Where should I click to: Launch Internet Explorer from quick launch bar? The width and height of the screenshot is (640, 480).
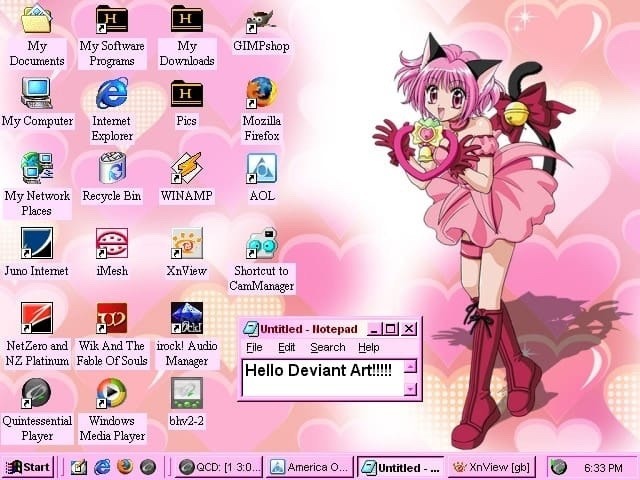102,467
